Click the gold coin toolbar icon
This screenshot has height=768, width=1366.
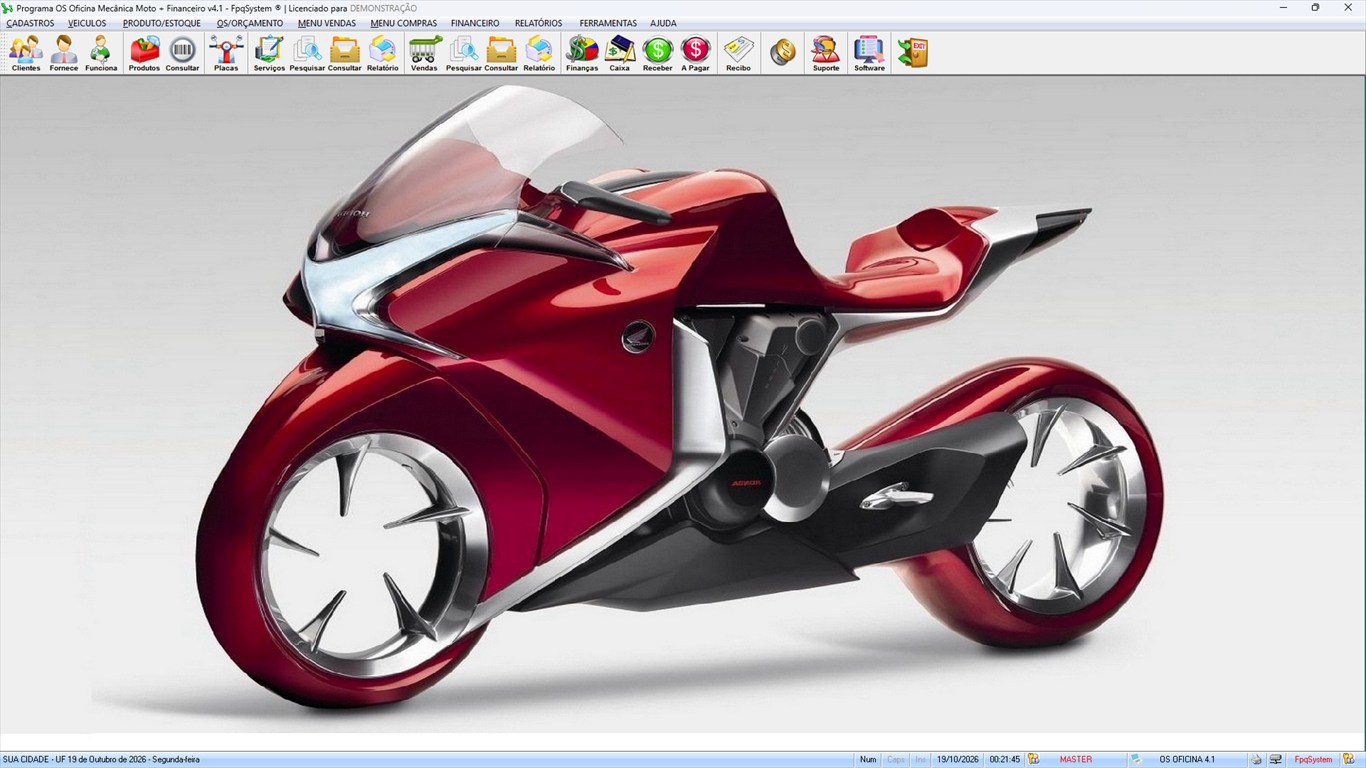coord(783,52)
